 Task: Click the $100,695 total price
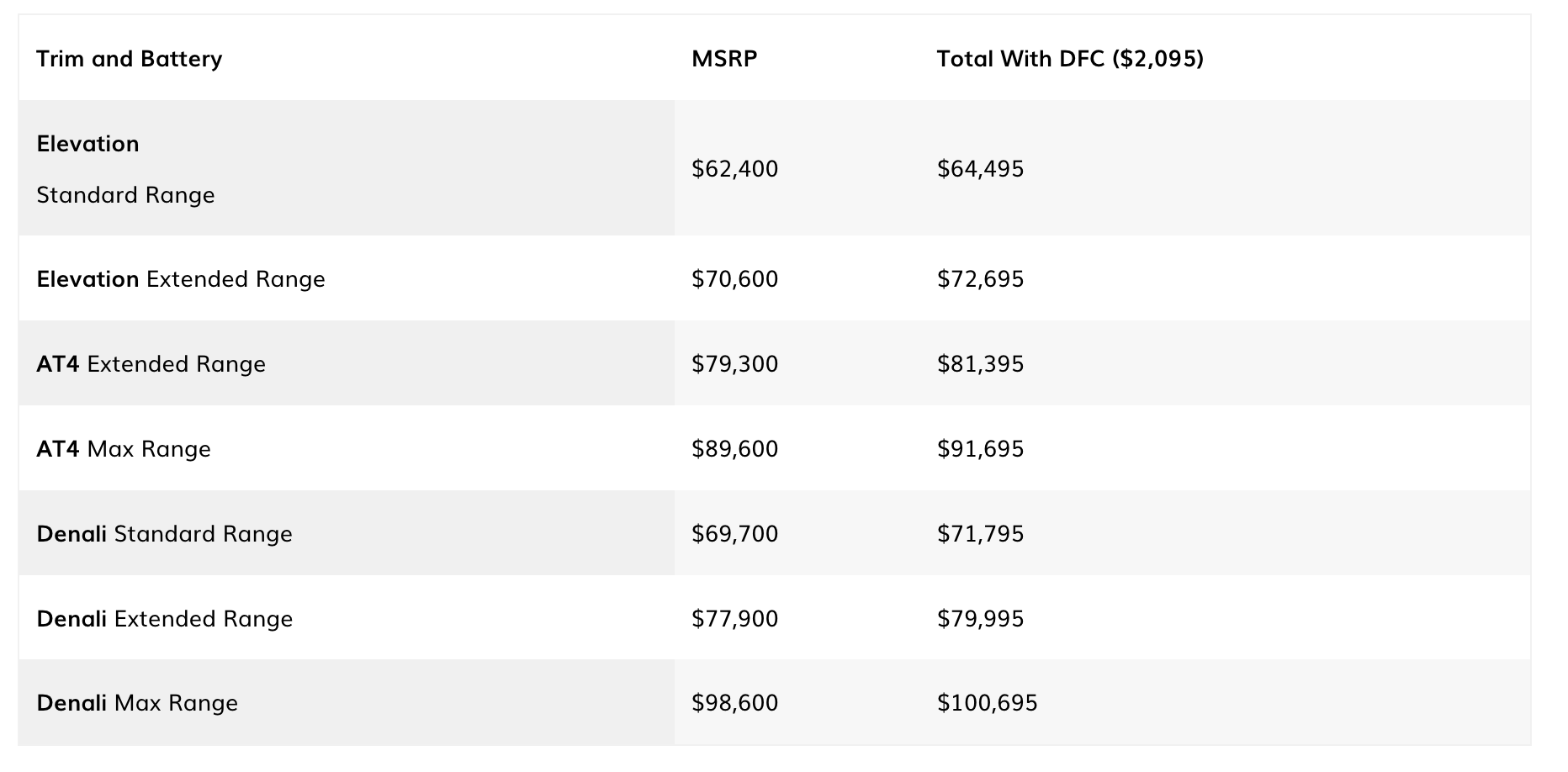coord(987,703)
